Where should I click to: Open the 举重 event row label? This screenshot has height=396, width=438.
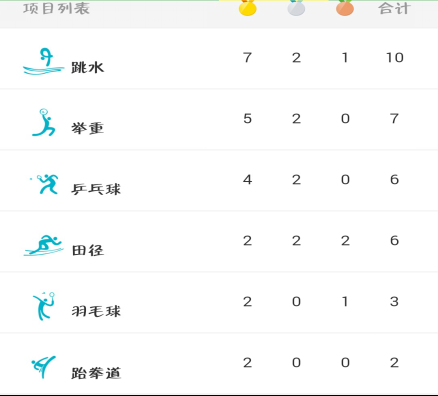click(88, 128)
